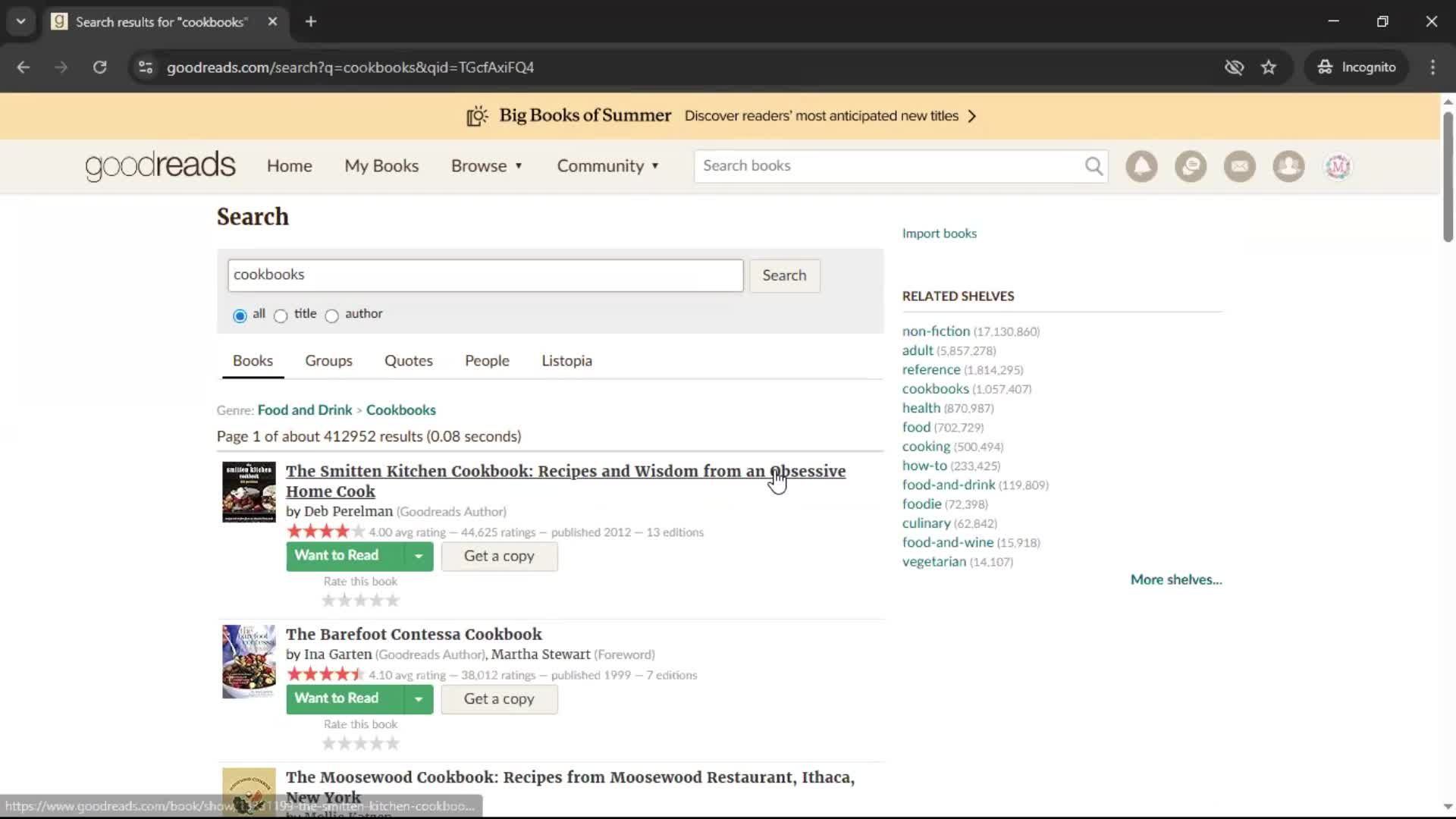Click the tracking protection eye icon
1456x819 pixels.
tap(1234, 67)
